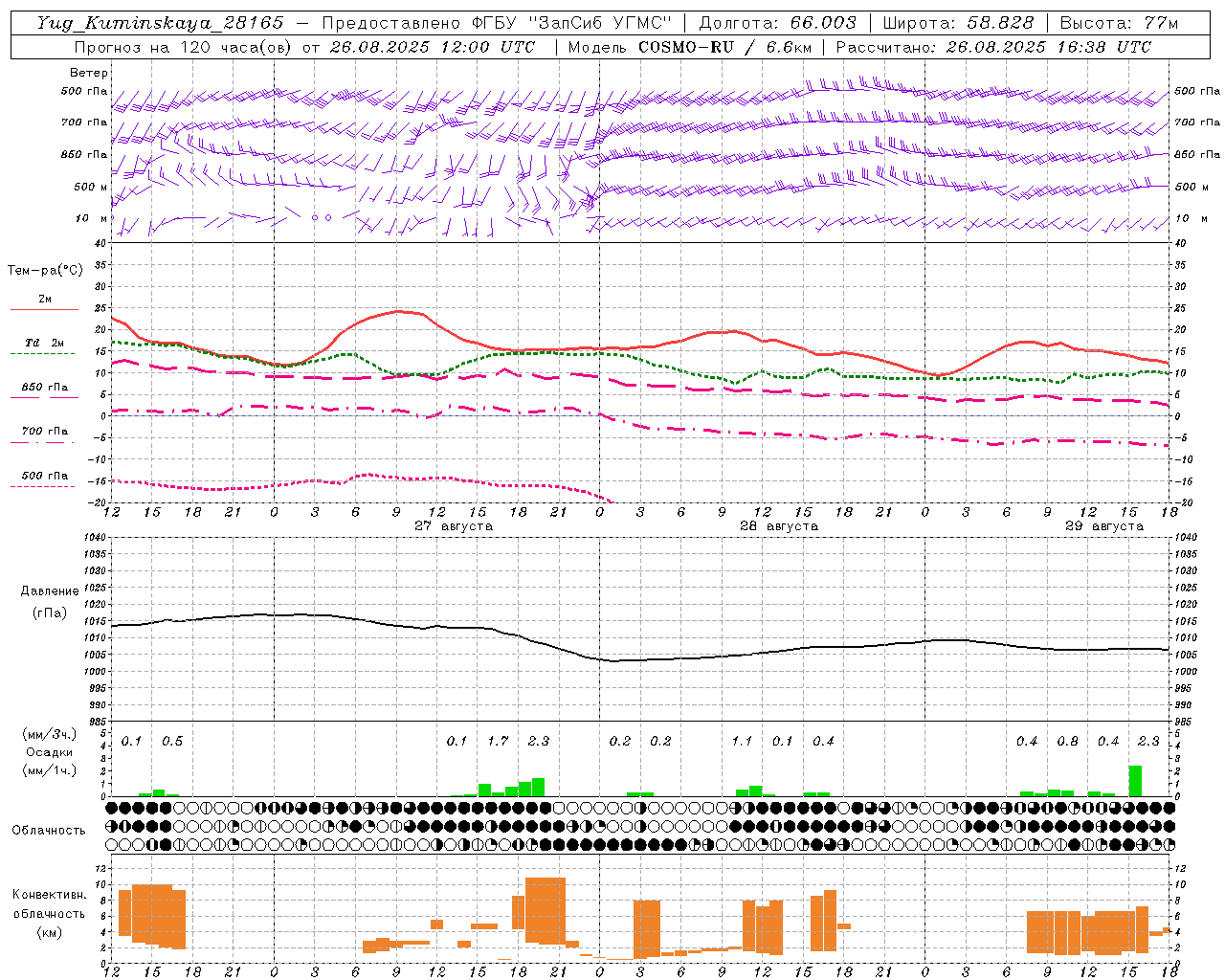Click the 0.8 precipitation amount value

point(1067,741)
